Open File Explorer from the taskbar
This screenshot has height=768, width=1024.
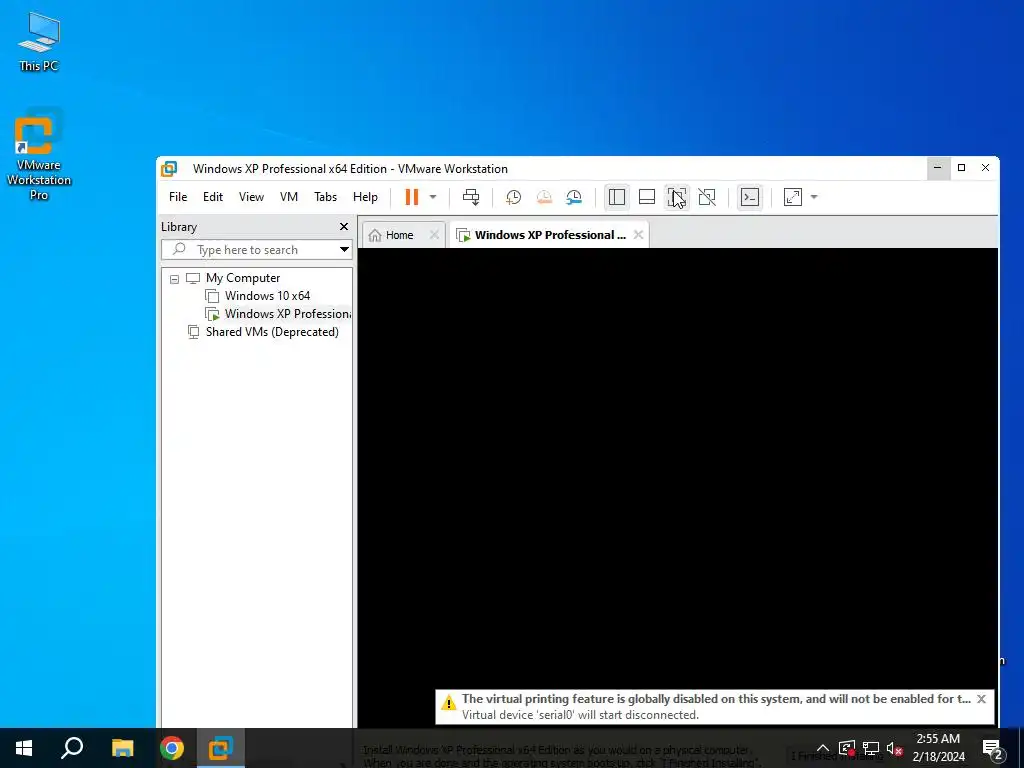122,748
